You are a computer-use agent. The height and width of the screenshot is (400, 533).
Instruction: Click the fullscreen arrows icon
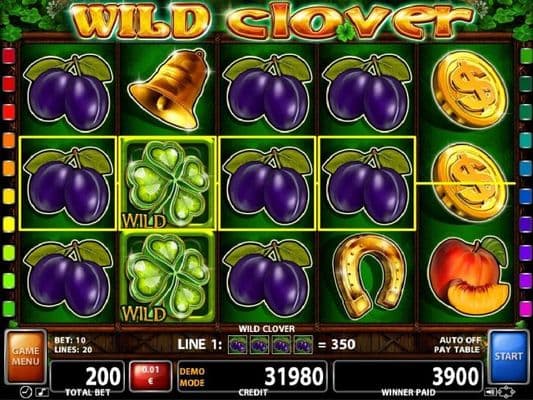(x=506, y=392)
